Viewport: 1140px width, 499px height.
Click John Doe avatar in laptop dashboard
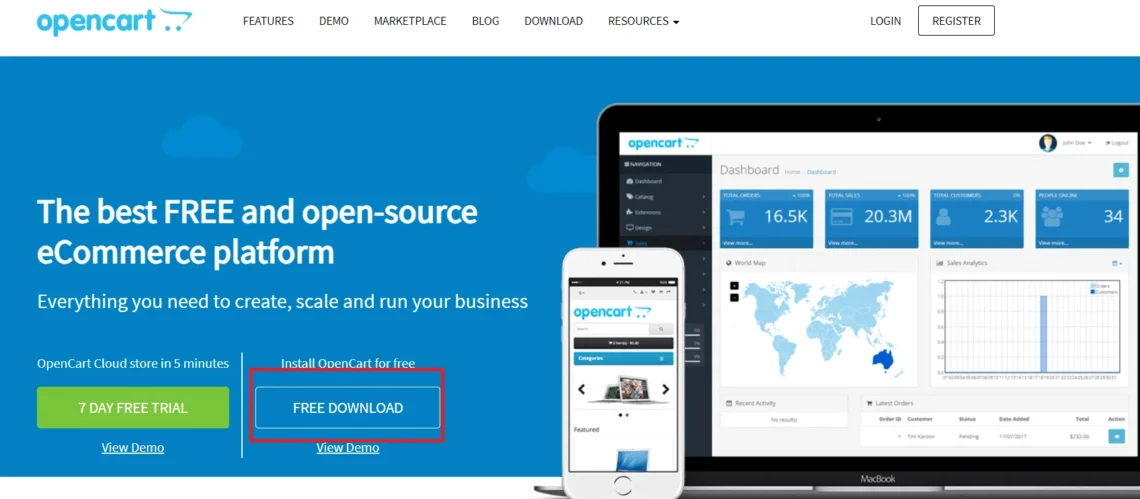(1047, 143)
